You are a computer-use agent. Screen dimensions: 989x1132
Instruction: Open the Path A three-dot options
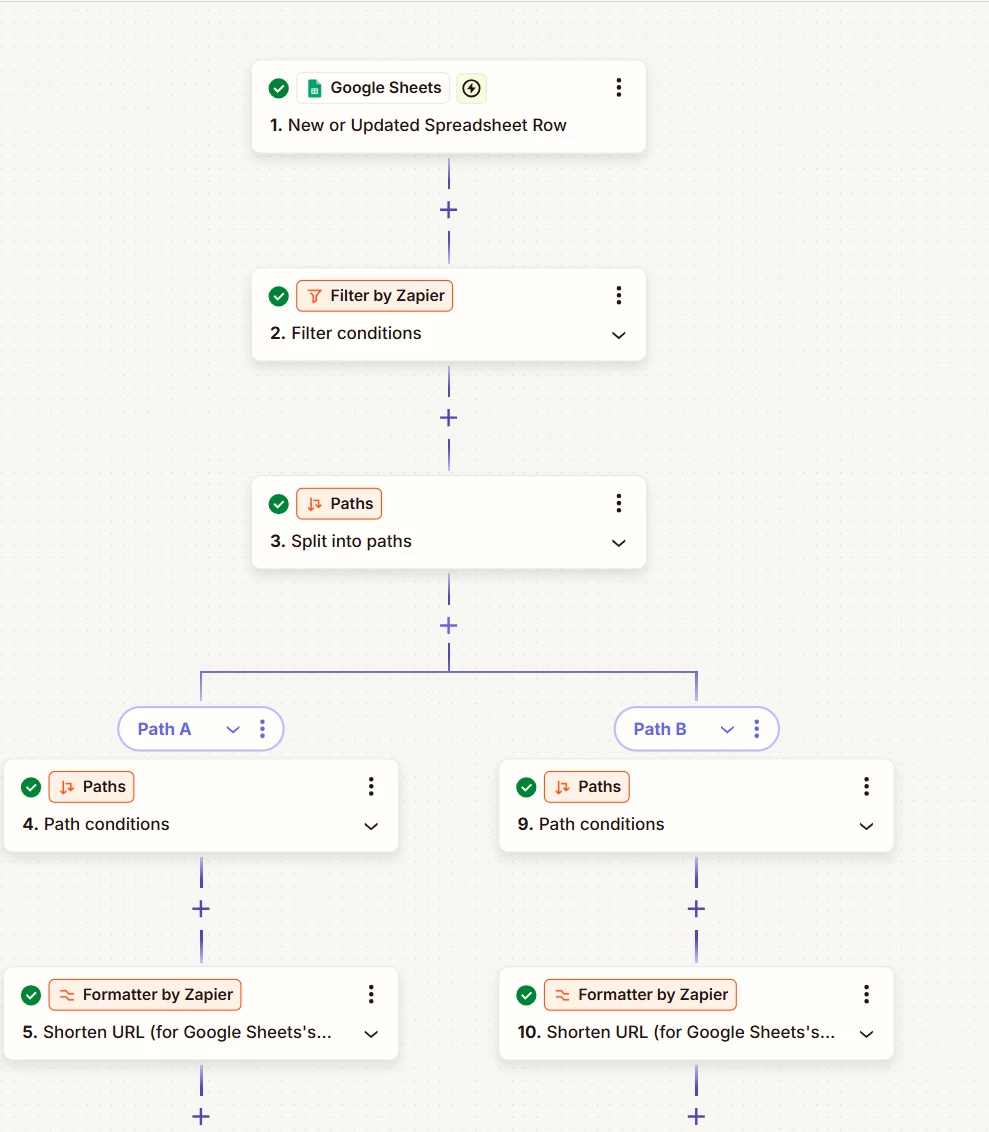262,729
